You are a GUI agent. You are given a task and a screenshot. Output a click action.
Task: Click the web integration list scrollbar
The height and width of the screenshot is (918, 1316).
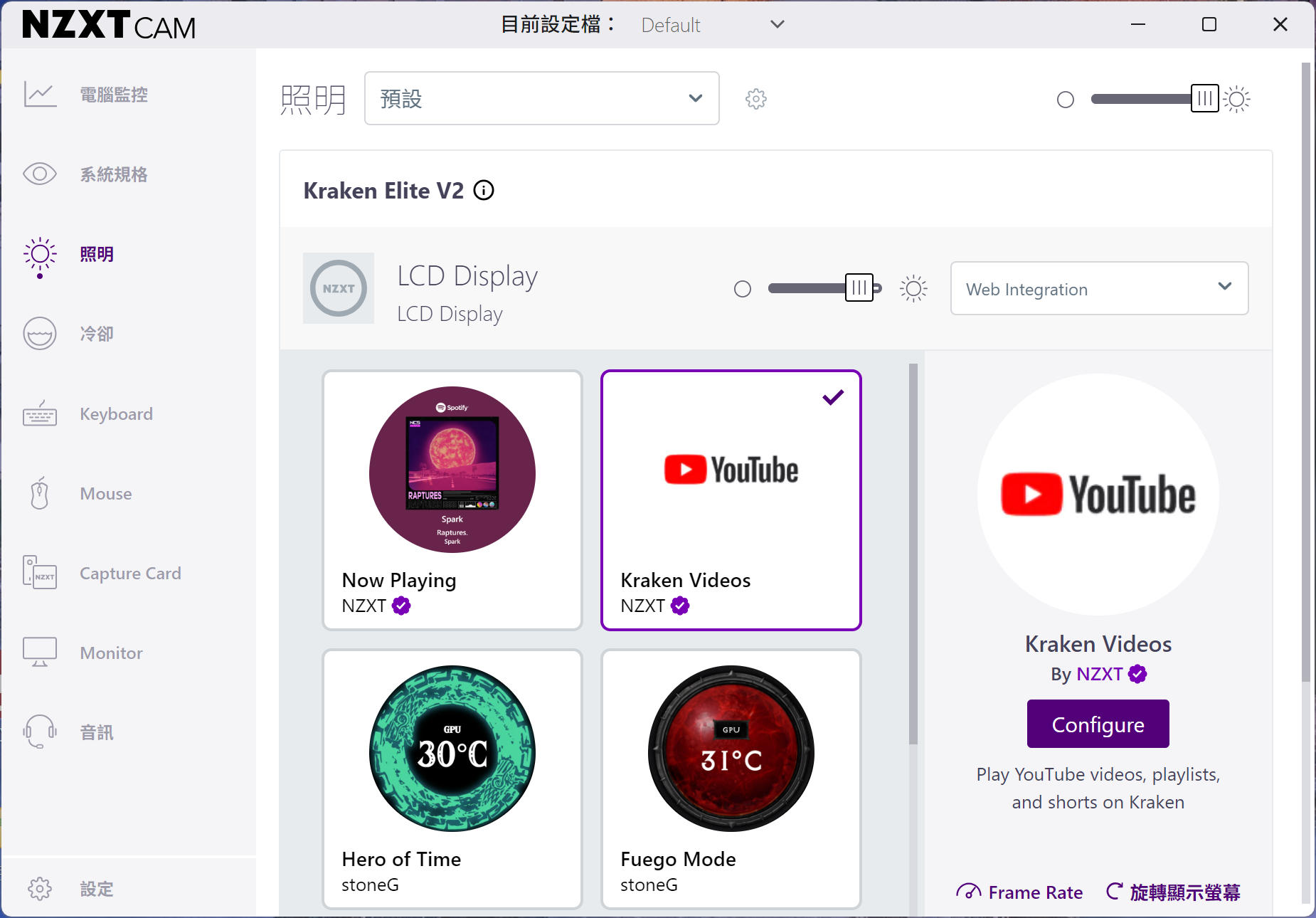click(x=913, y=554)
